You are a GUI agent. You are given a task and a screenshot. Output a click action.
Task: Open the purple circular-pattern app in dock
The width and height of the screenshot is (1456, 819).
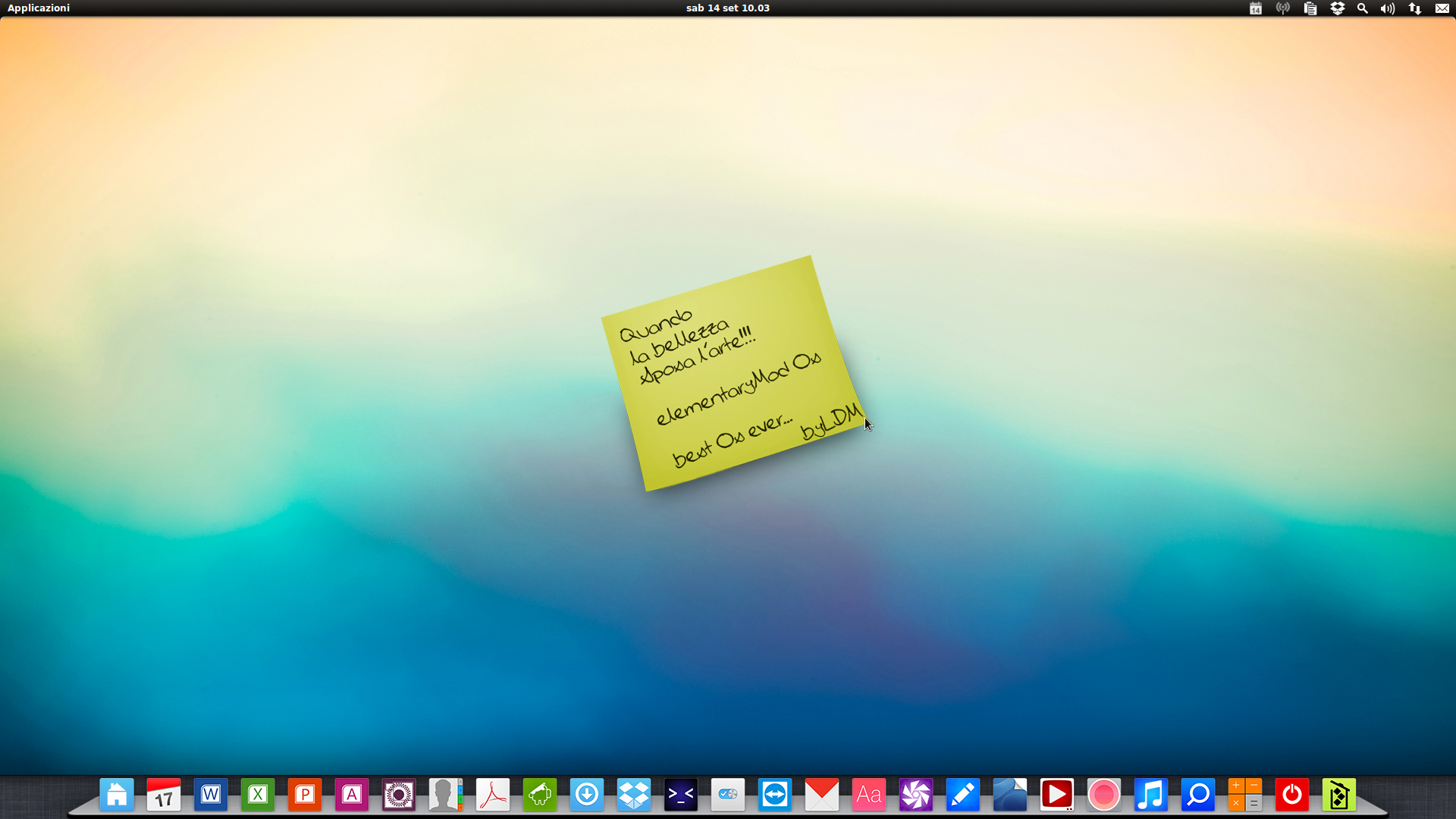(399, 795)
